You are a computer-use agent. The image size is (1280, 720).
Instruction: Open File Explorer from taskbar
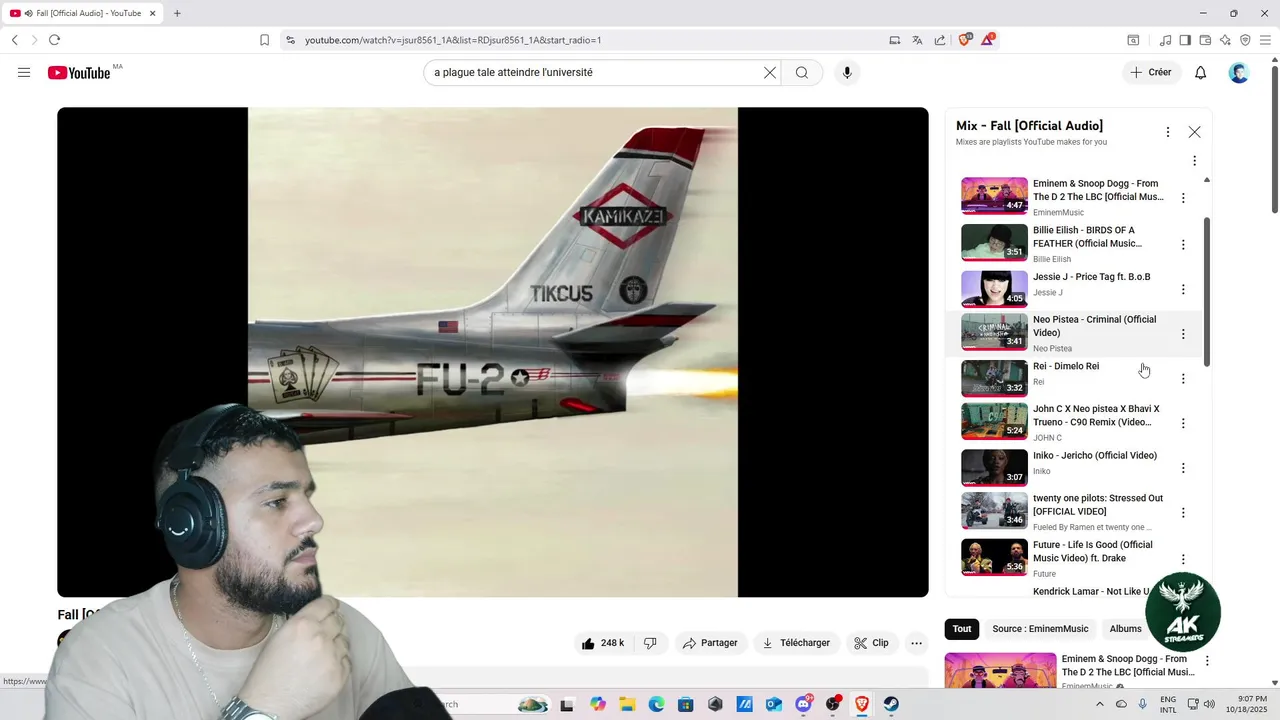point(626,704)
